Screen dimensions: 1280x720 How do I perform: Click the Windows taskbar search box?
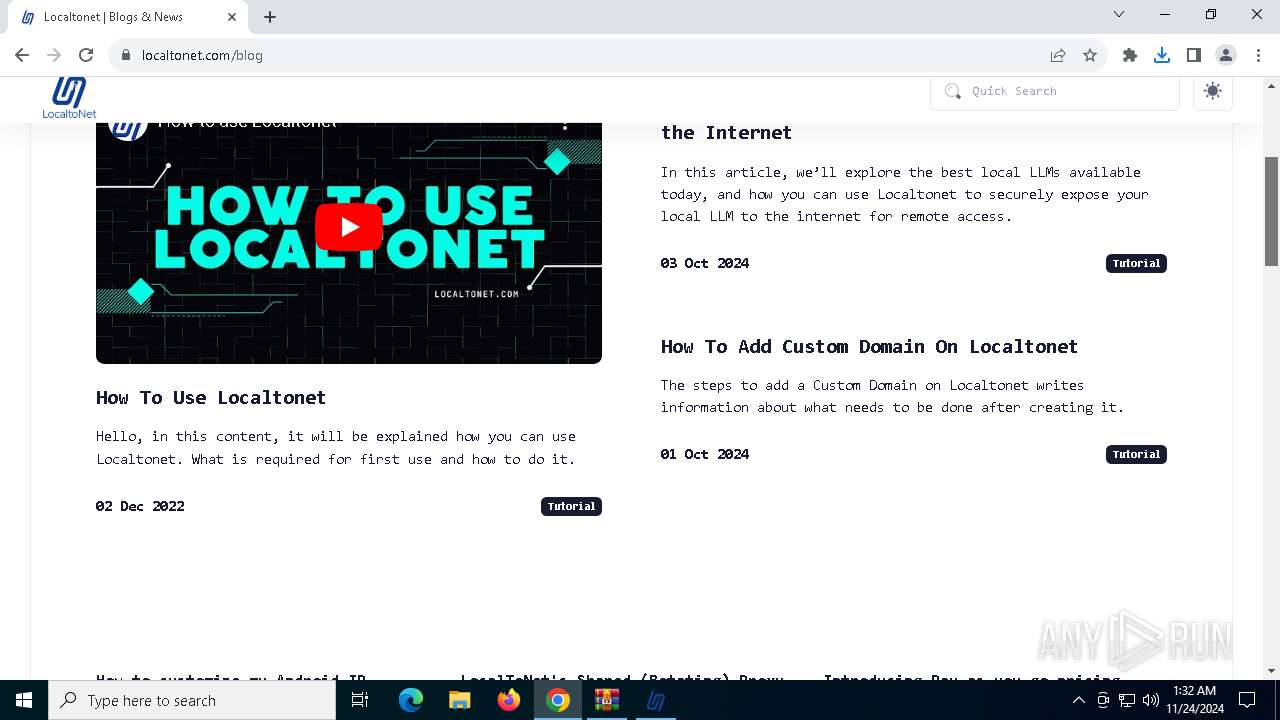point(192,700)
